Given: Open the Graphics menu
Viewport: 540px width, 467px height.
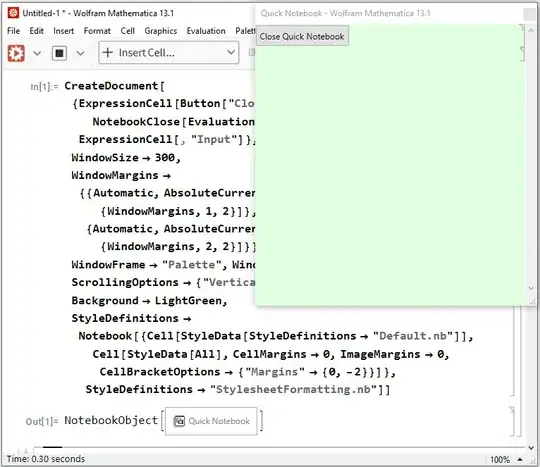Looking at the screenshot, I should [x=160, y=31].
